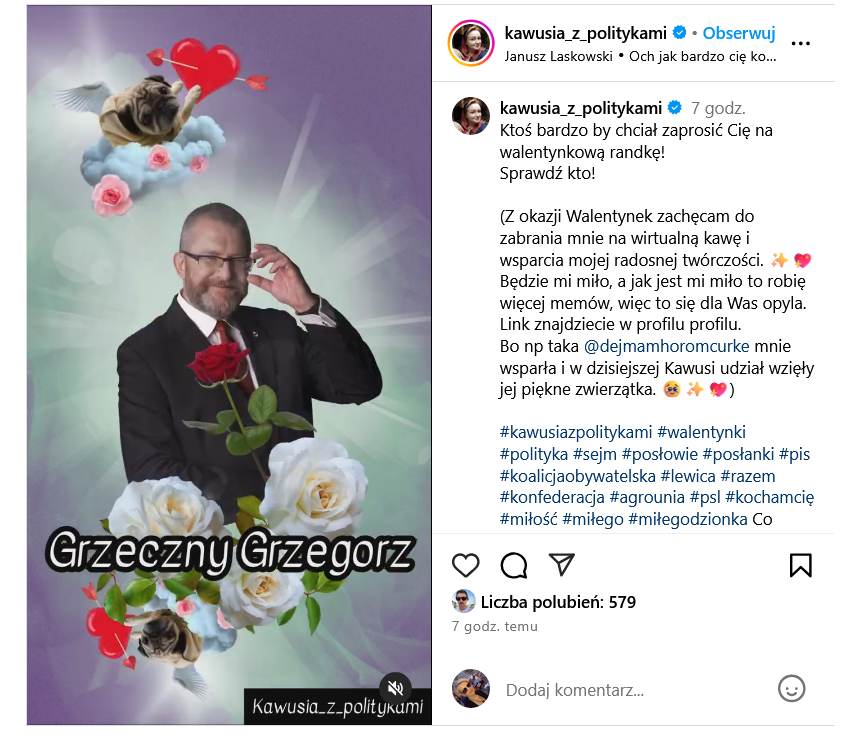855x736 pixels.
Task: Open the 7 godz. timestamp in the caption
Action: tap(718, 108)
